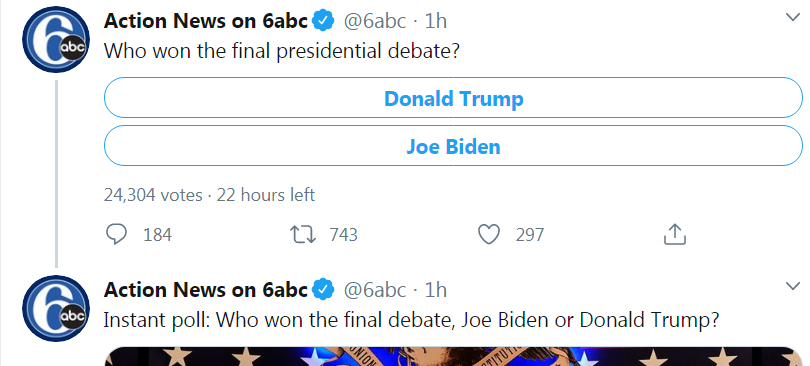Click verified badge on first tweet
This screenshot has width=810, height=366.
click(324, 21)
